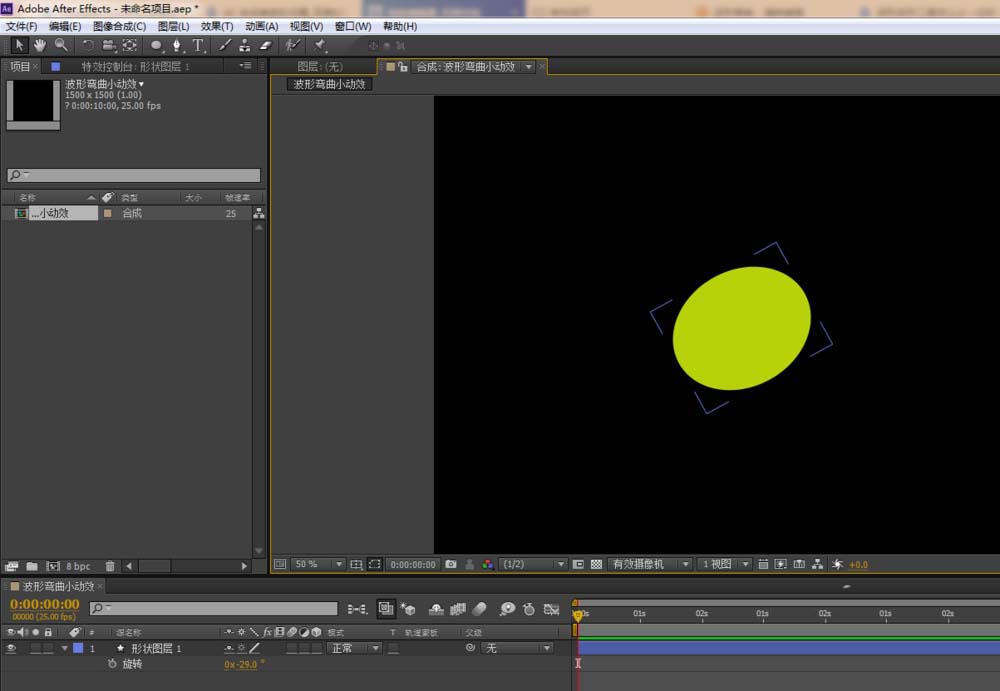Open the 有效摄像机 camera dropdown

650,564
